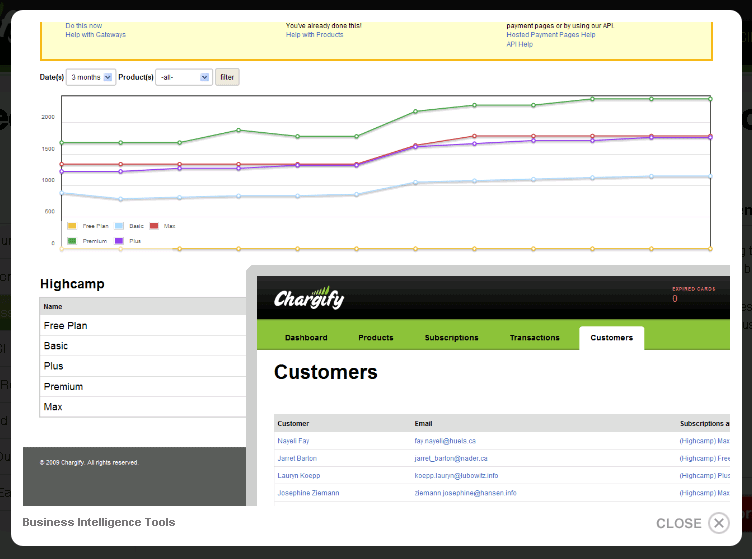
Task: Open customer Nayeli Fay link
Action: (x=293, y=441)
